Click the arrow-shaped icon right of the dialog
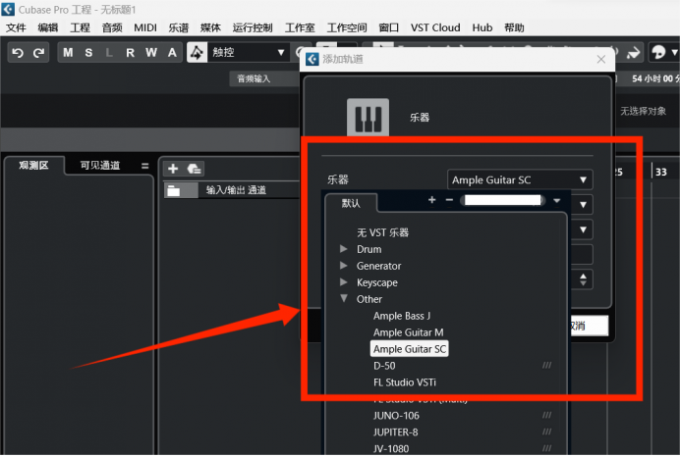Image resolution: width=680 pixels, height=456 pixels. [634, 53]
